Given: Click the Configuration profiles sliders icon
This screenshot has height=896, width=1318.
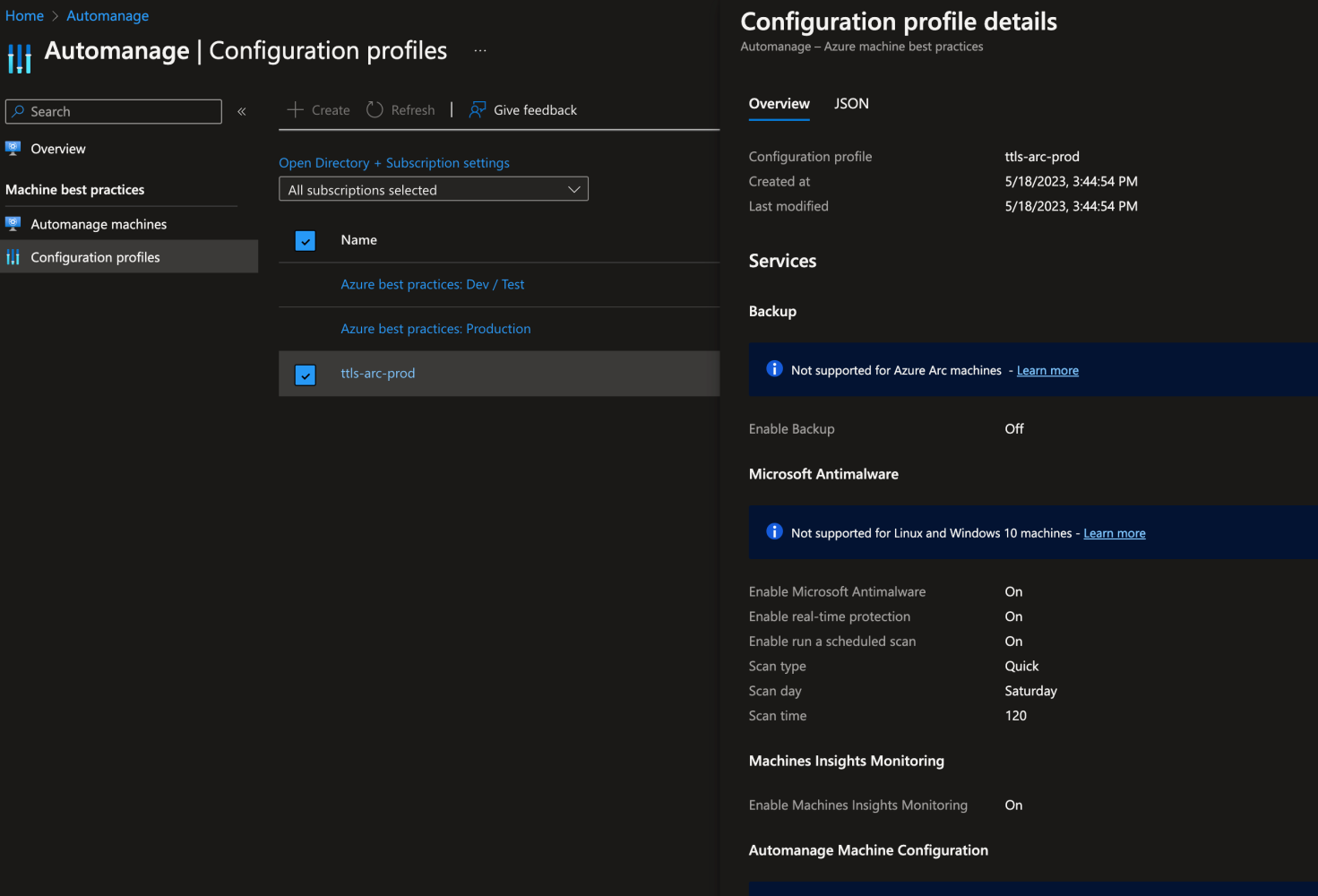Looking at the screenshot, I should click(x=13, y=257).
